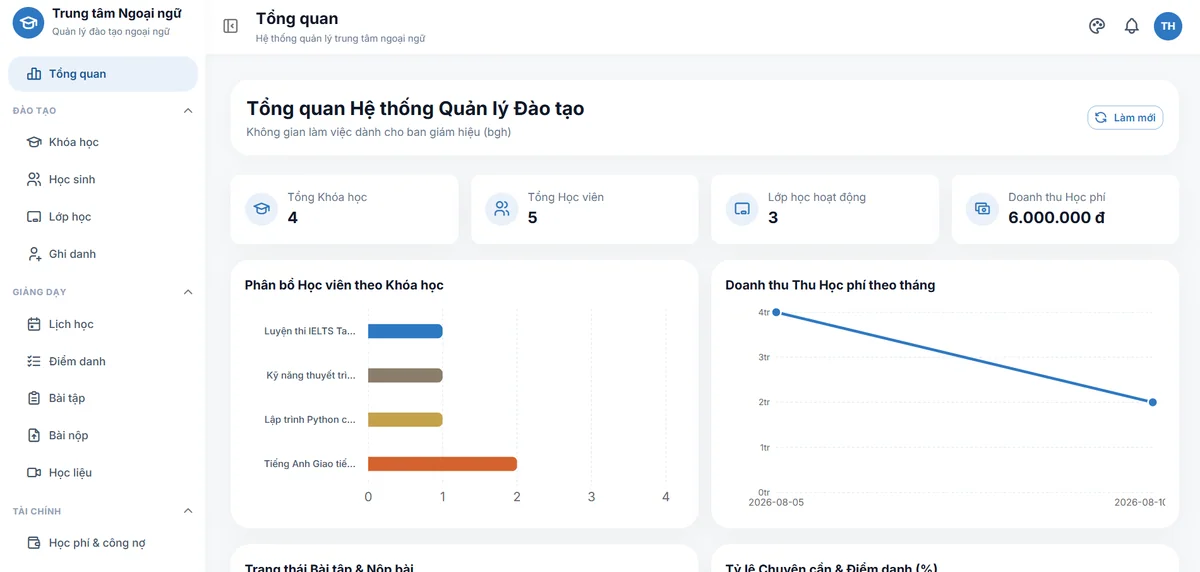This screenshot has width=1200, height=572.
Task: Collapse the TÀI CHÍNH section
Action: click(188, 511)
